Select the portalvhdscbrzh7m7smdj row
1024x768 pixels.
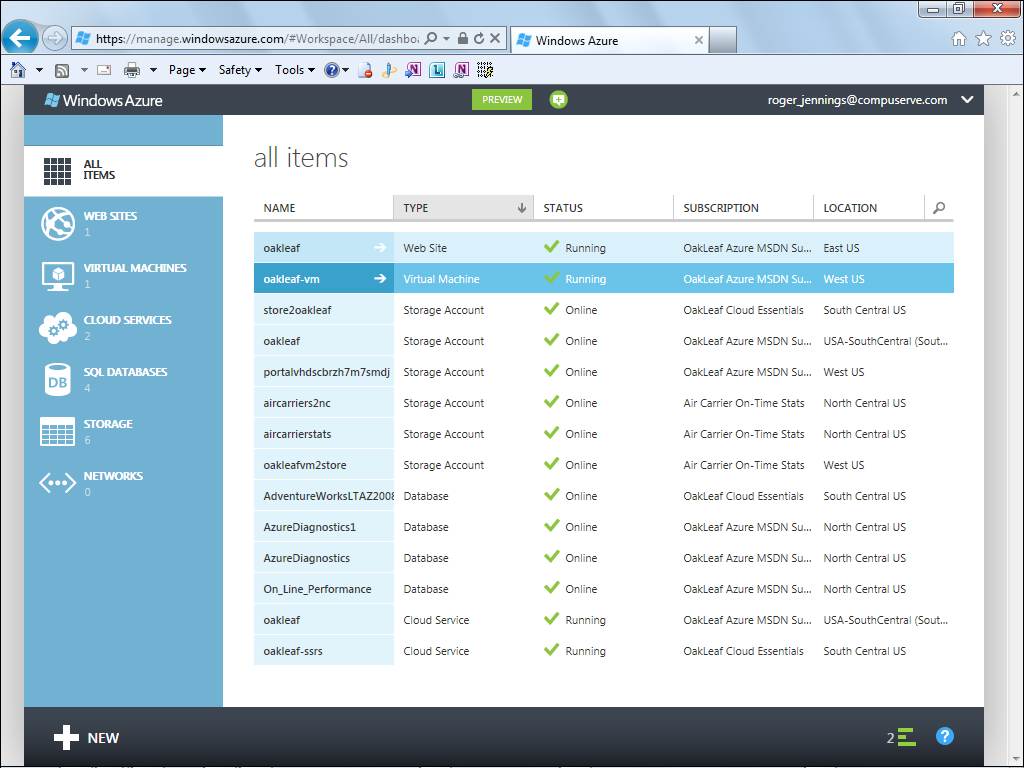click(x=603, y=372)
